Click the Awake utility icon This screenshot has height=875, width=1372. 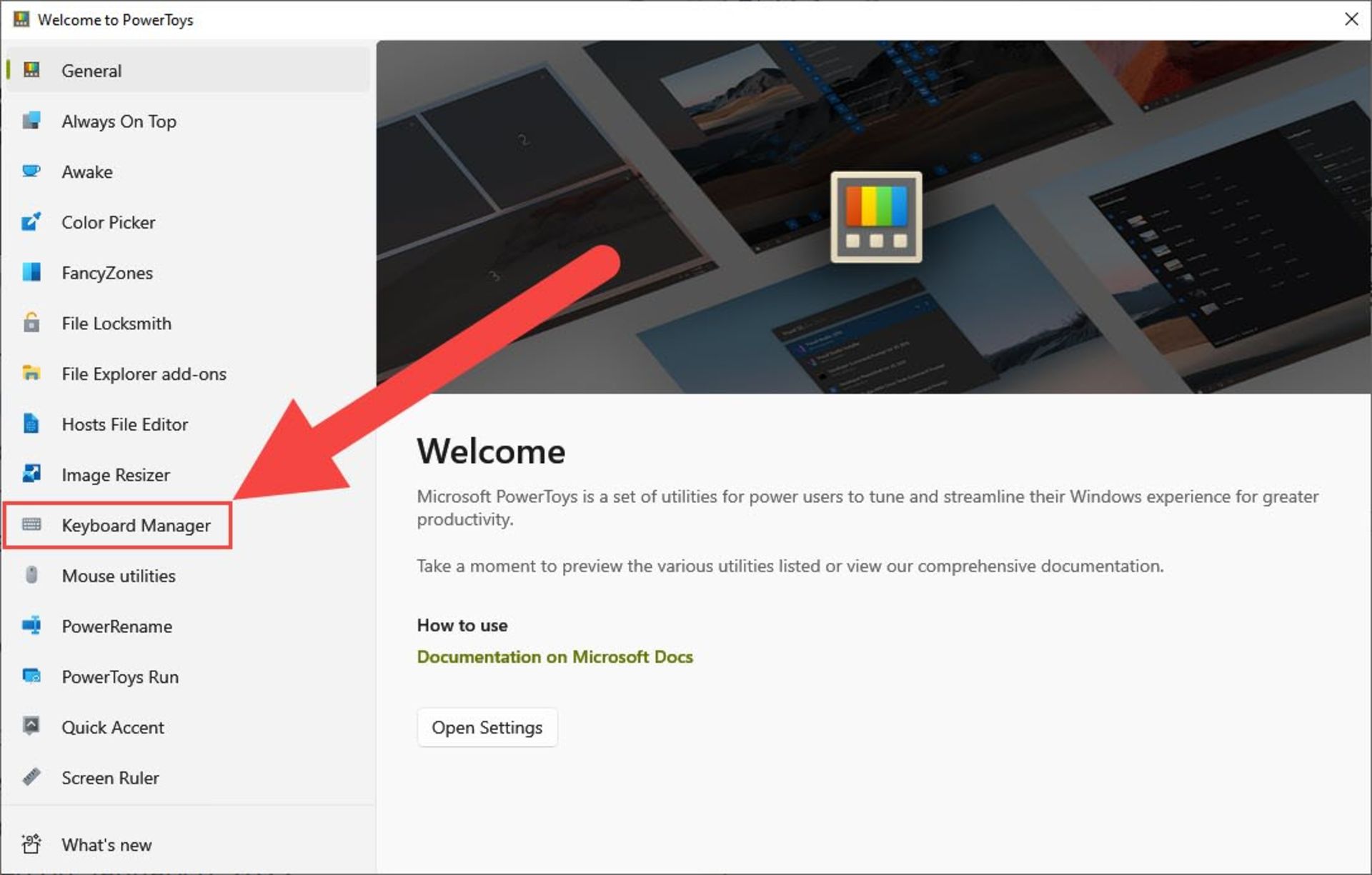point(31,171)
